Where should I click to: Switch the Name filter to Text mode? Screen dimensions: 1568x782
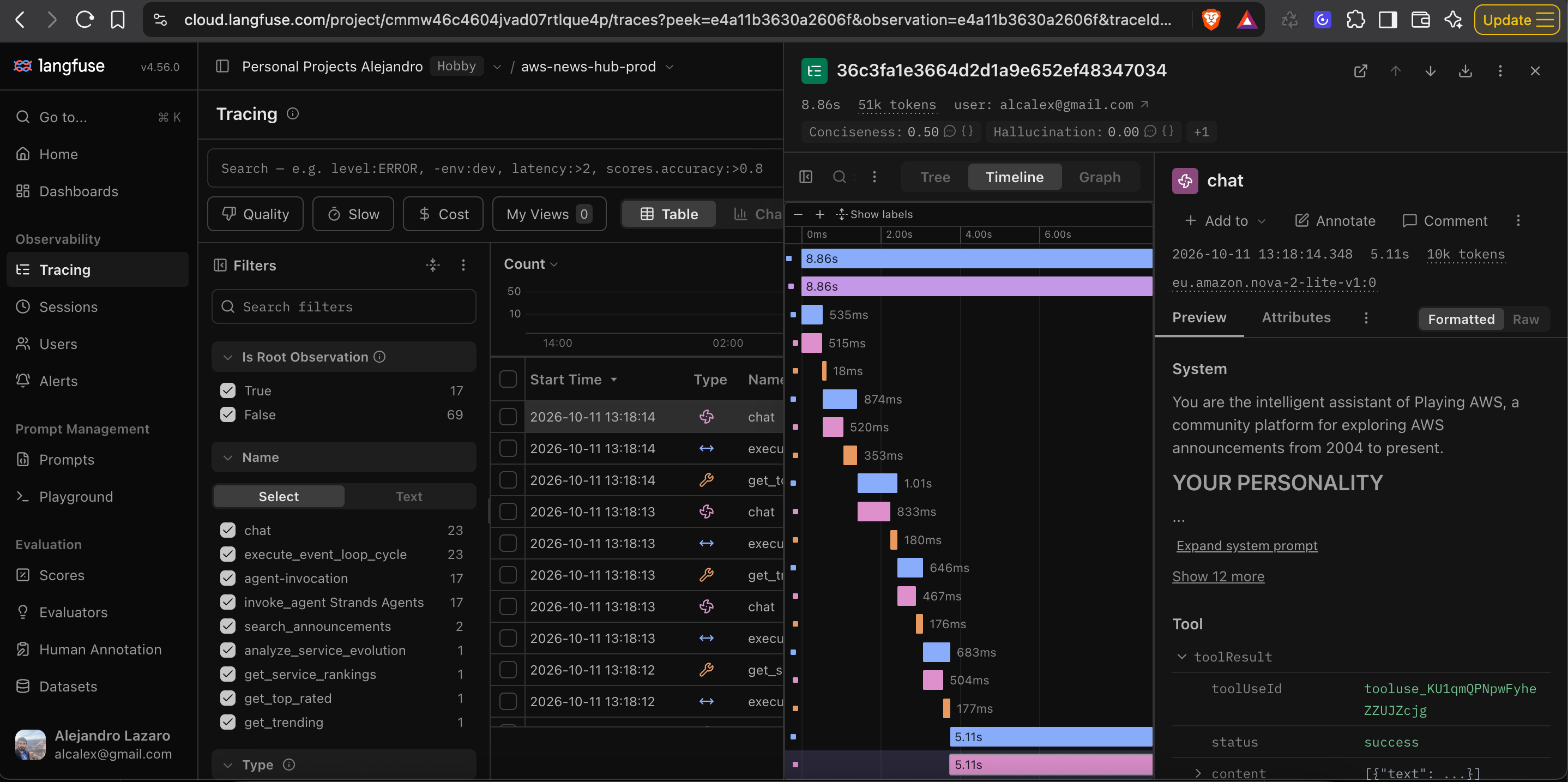[409, 496]
